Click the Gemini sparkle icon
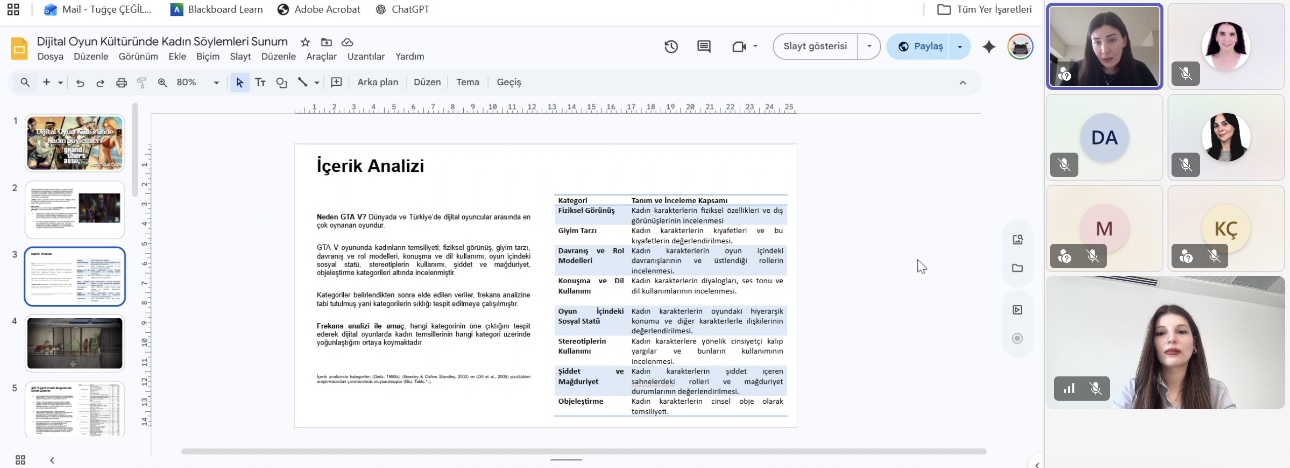The width and height of the screenshot is (1290, 468). pos(989,47)
